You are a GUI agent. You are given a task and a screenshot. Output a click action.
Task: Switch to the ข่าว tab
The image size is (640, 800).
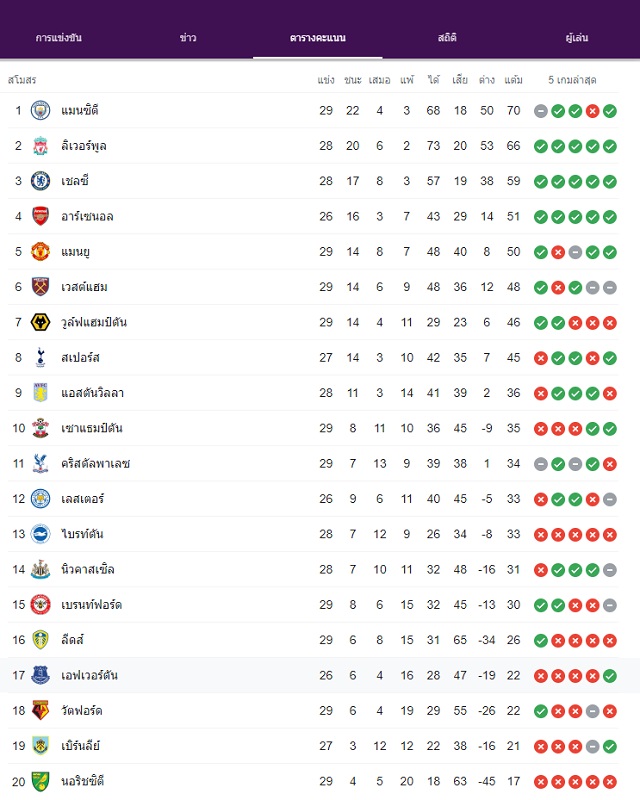(x=188, y=38)
